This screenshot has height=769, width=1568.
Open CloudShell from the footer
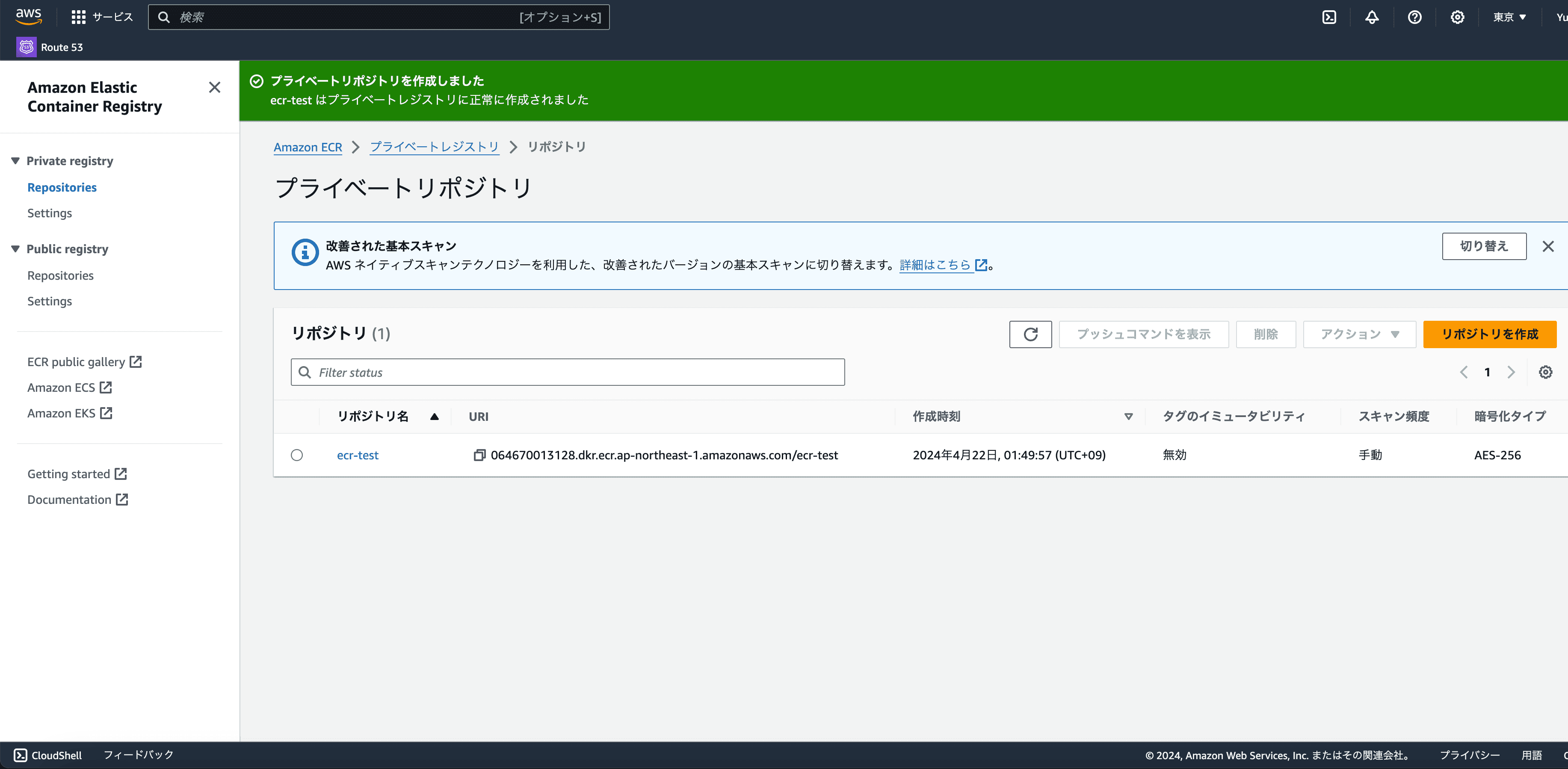point(48,755)
